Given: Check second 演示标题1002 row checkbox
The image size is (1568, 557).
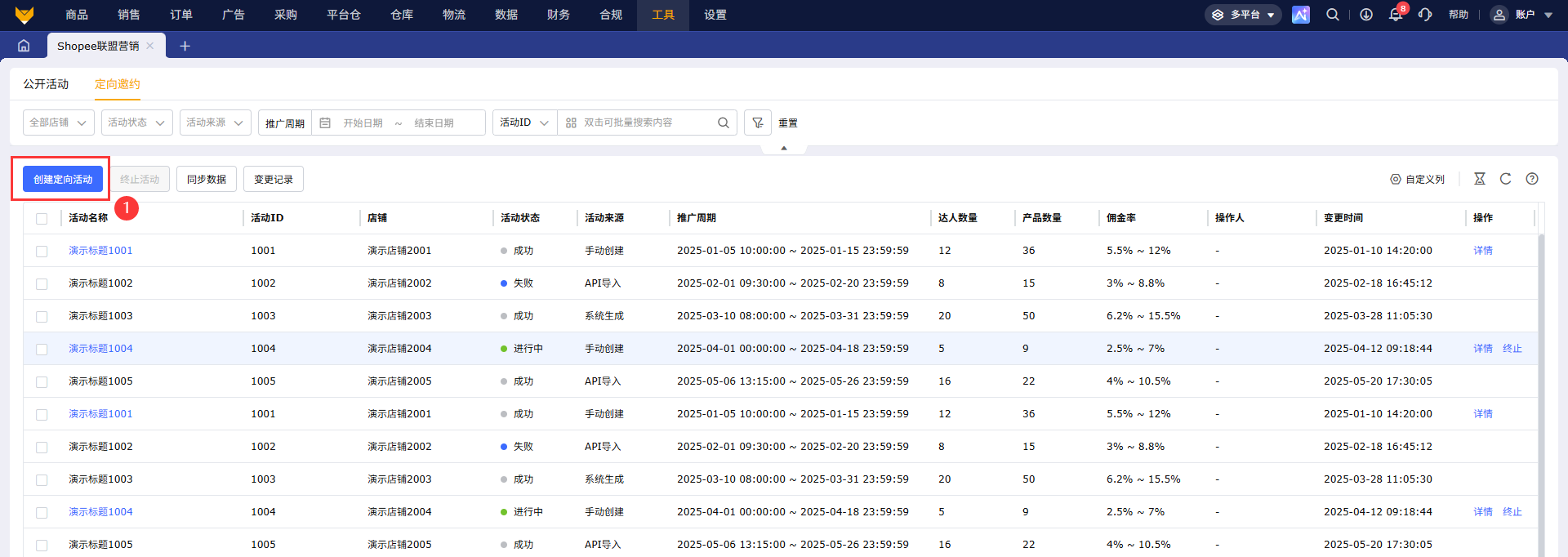Looking at the screenshot, I should (42, 447).
